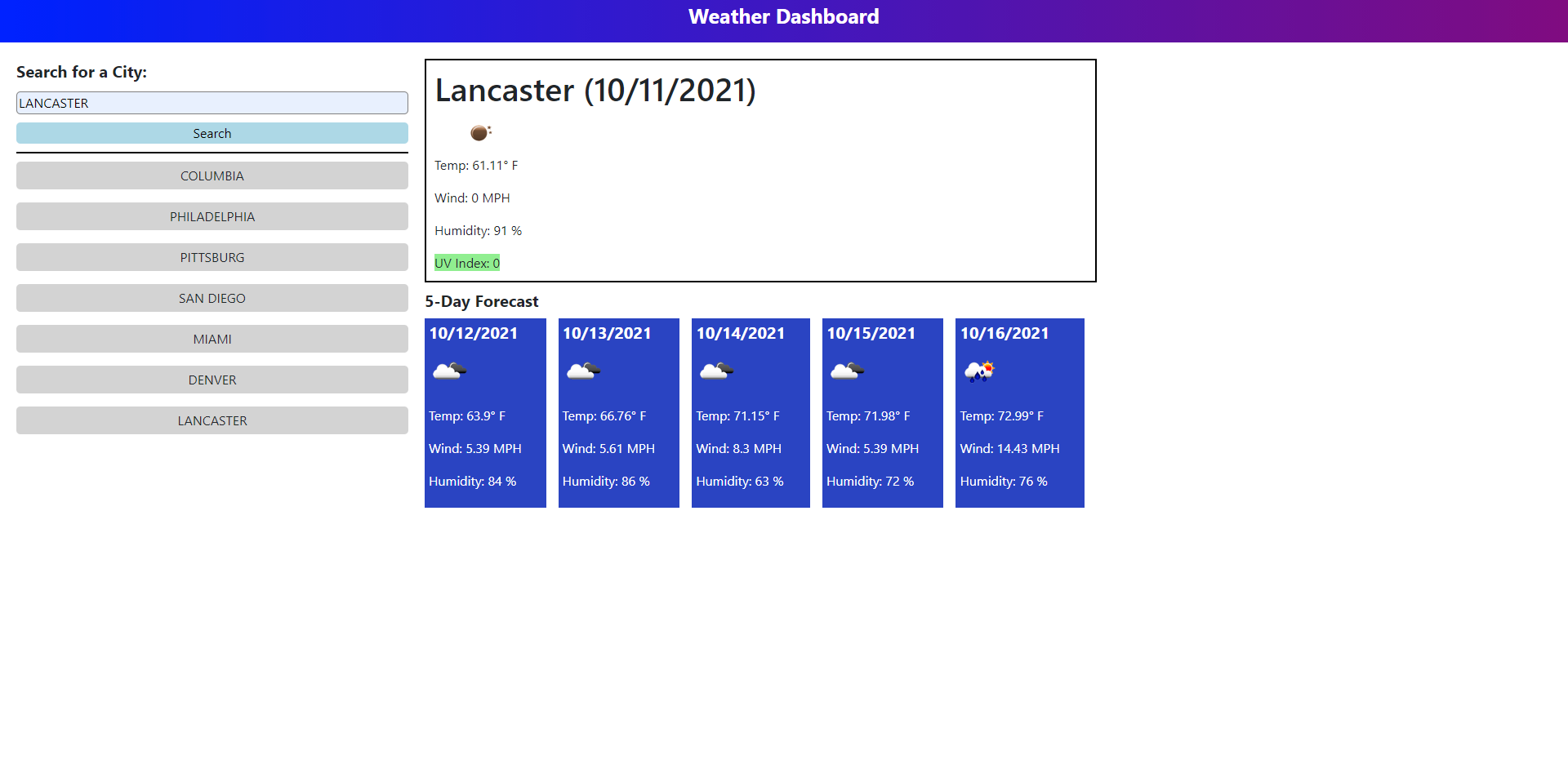Viewport: 1568px width, 773px height.
Task: Select PITTSBURG from the search history
Action: tap(212, 256)
